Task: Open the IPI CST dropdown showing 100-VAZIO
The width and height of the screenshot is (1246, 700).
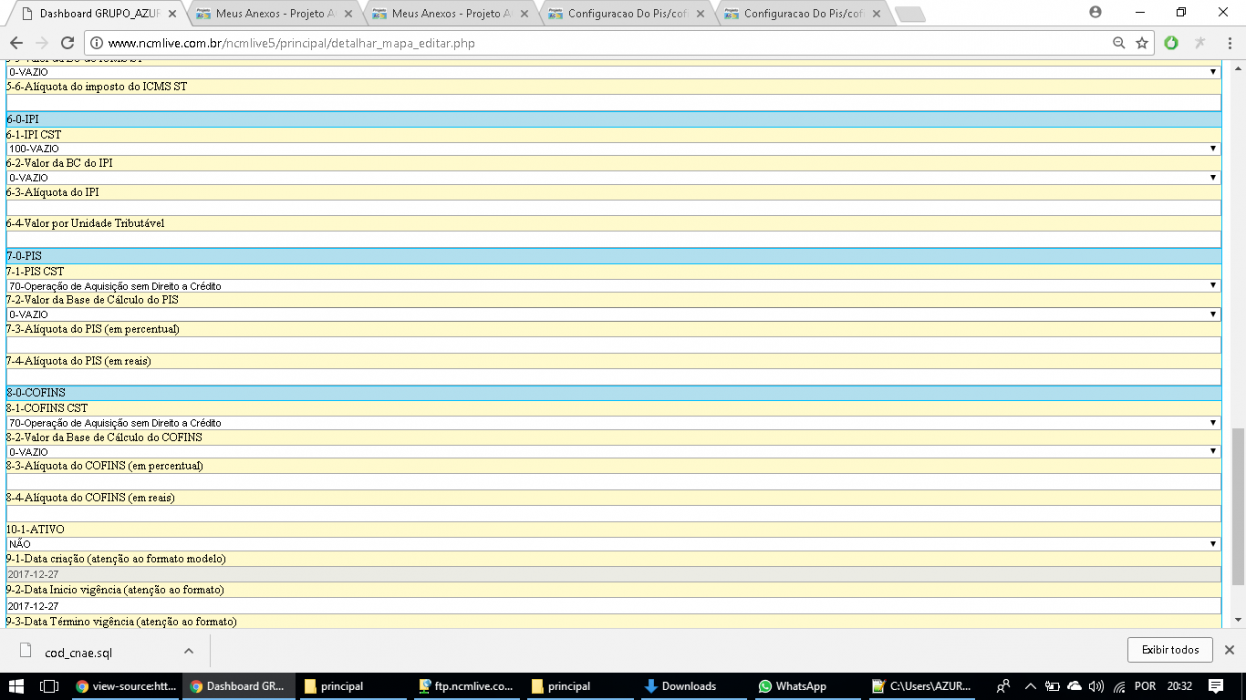Action: pos(613,149)
